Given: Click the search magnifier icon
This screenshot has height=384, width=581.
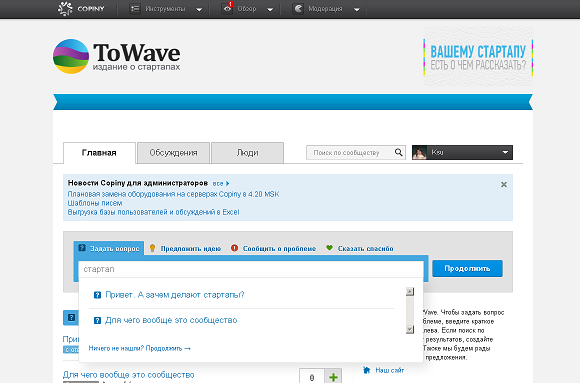Looking at the screenshot, I should tap(399, 152).
